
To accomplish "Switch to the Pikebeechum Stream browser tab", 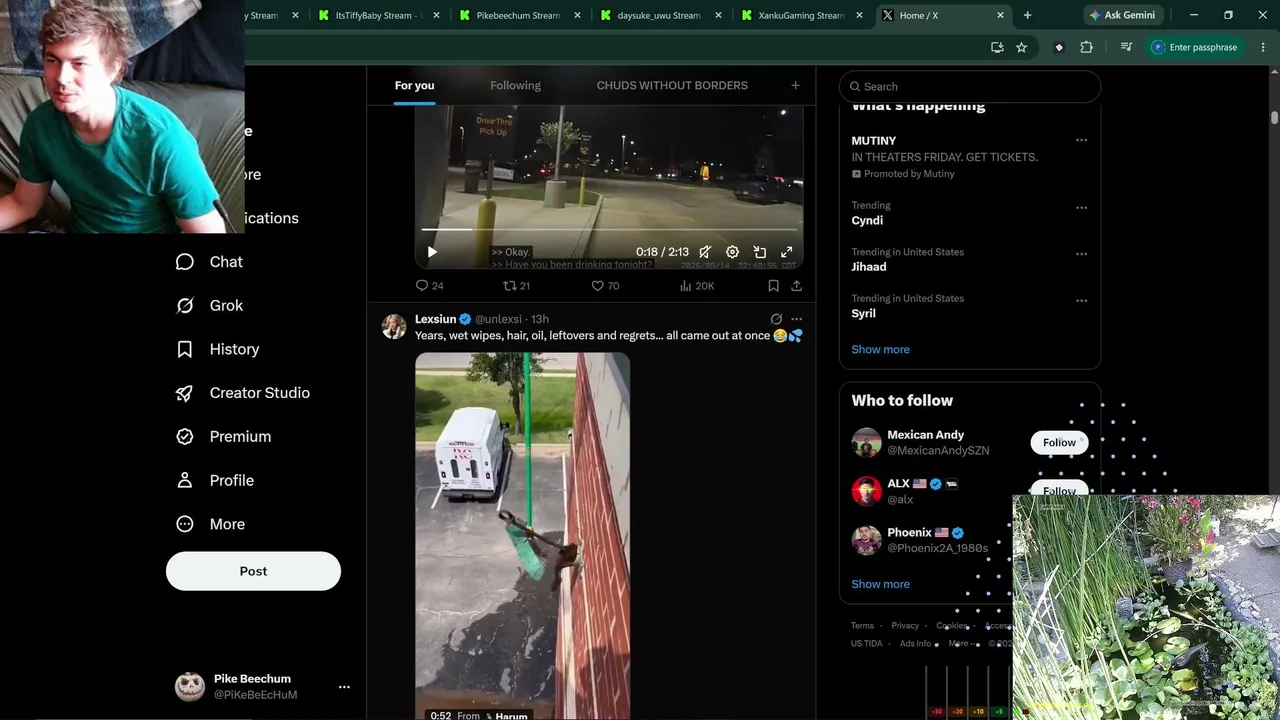I will 518,15.
